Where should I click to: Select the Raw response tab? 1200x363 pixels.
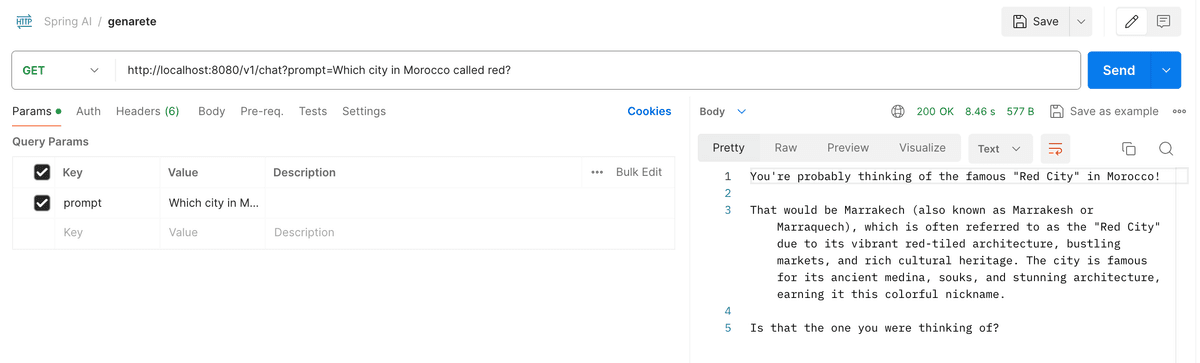click(x=786, y=147)
